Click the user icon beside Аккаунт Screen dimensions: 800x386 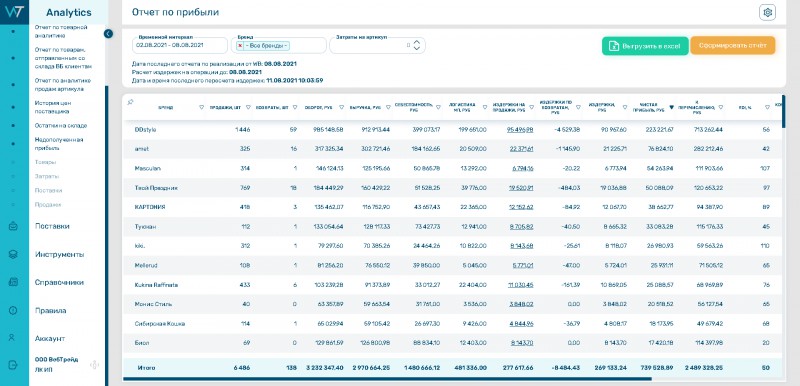[13, 338]
